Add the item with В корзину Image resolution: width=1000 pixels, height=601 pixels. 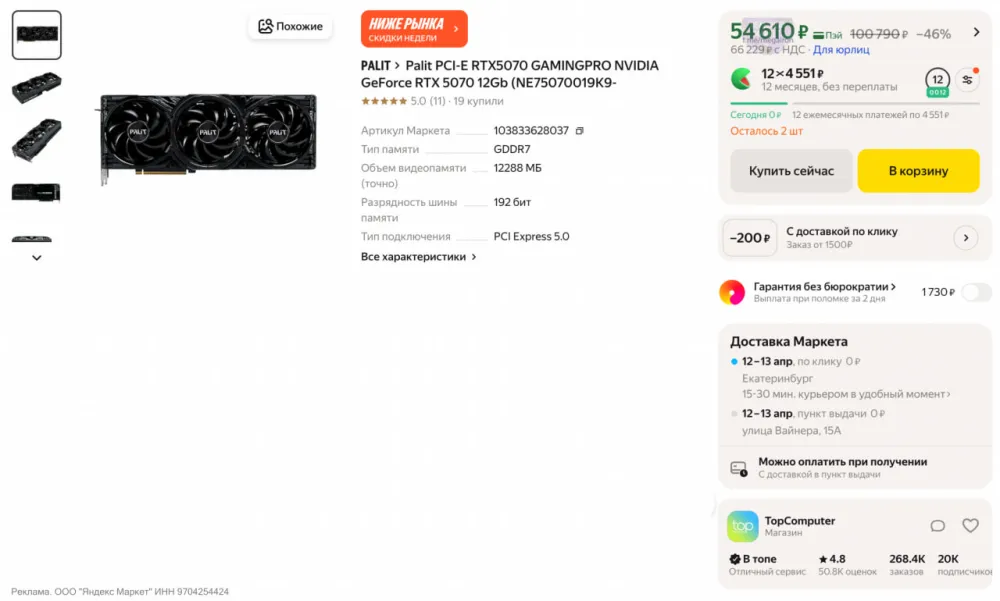918,171
